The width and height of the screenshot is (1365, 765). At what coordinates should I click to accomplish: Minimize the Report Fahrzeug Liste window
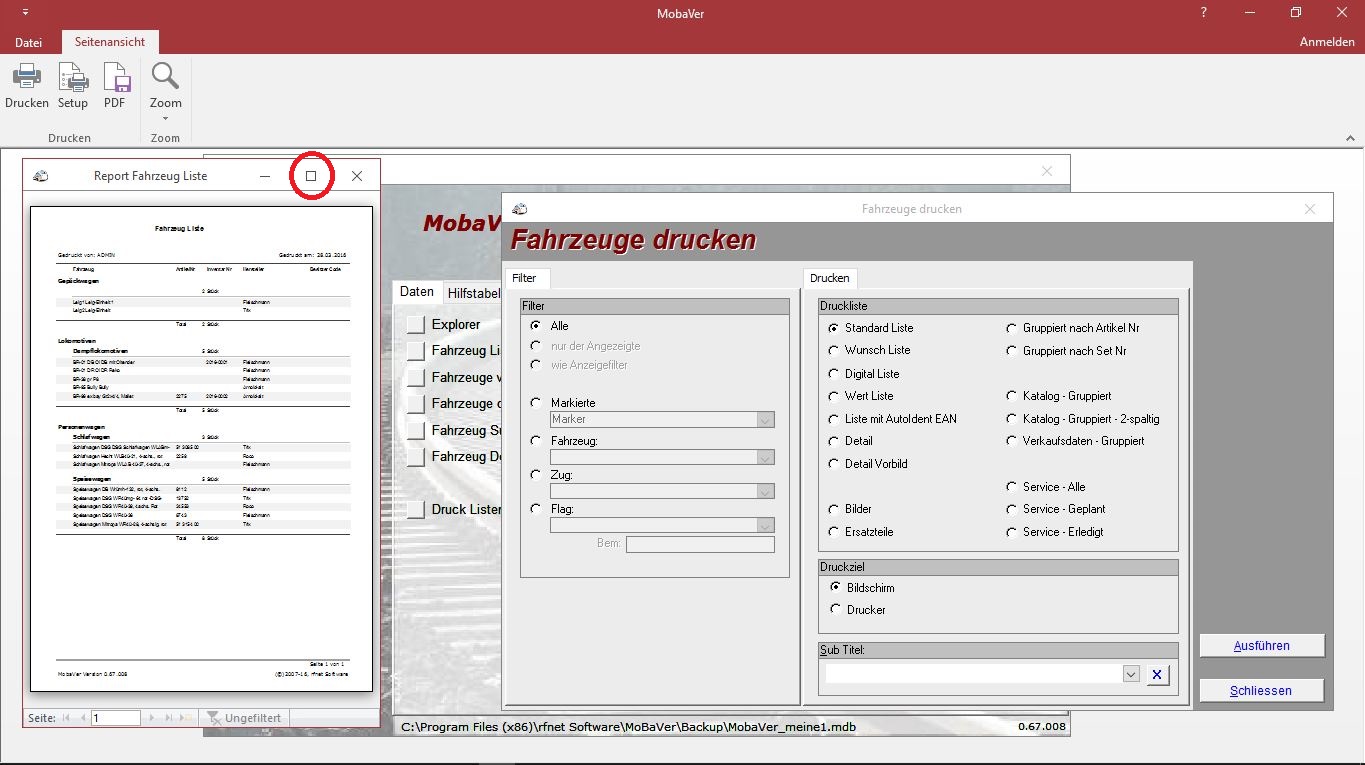(265, 176)
